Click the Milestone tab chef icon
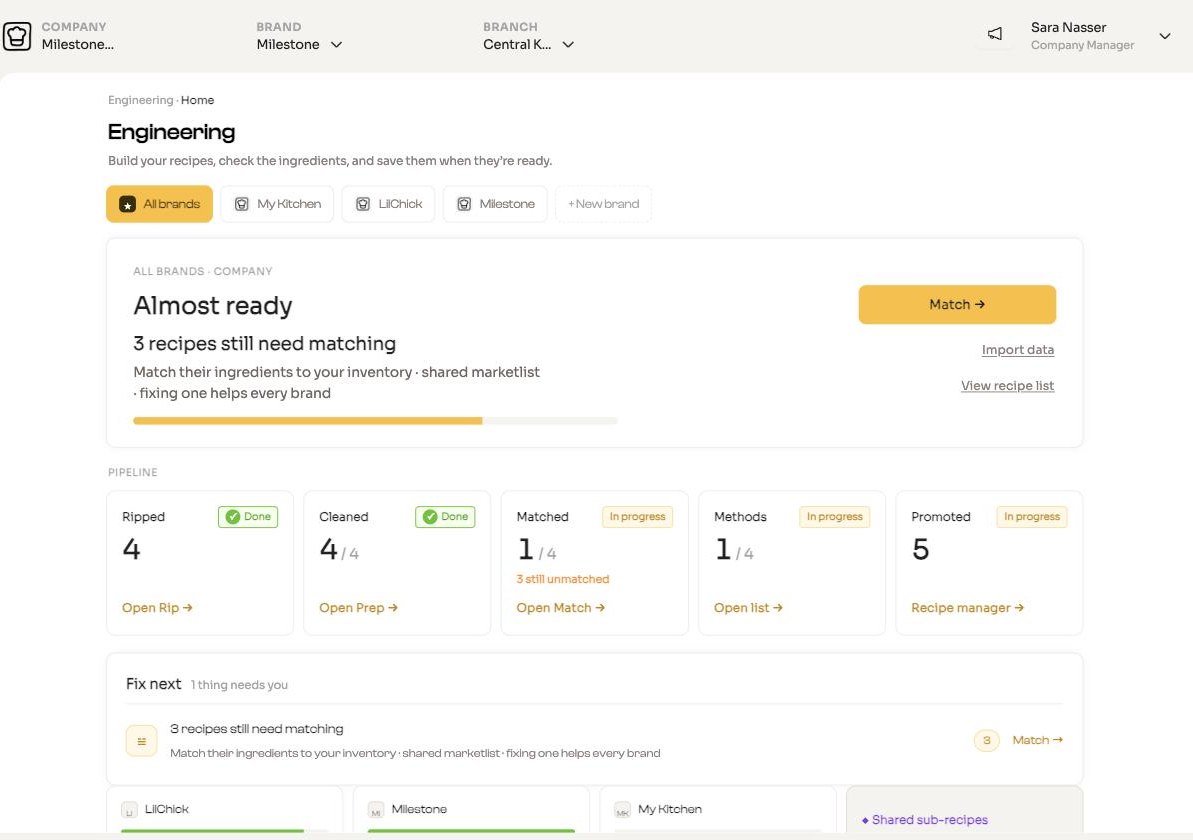The height and width of the screenshot is (840, 1193). tap(463, 204)
